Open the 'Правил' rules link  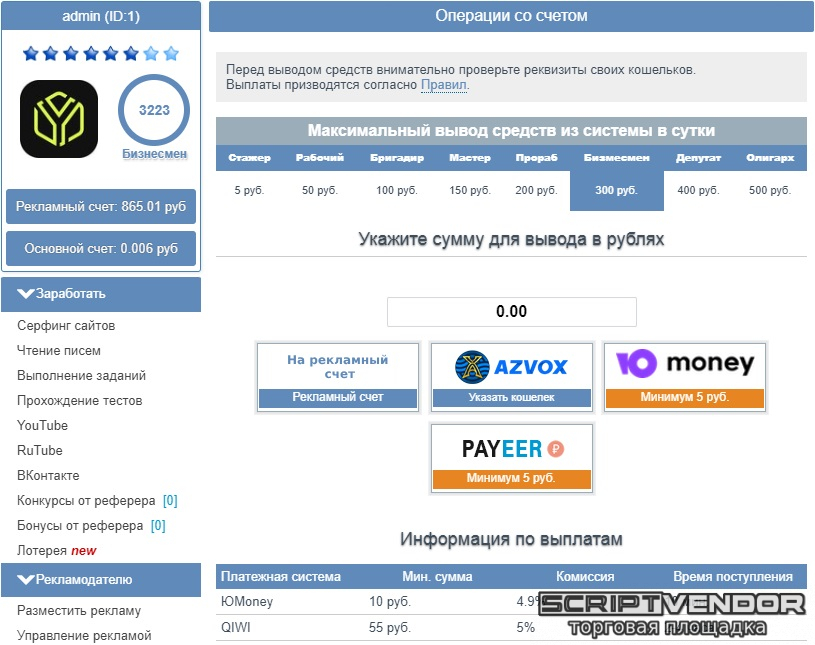pos(443,85)
